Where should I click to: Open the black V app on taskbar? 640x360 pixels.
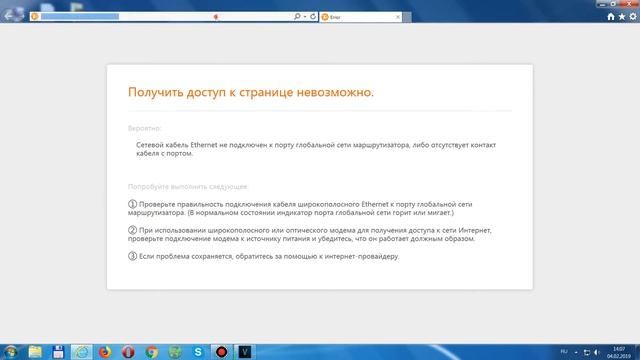(x=244, y=352)
